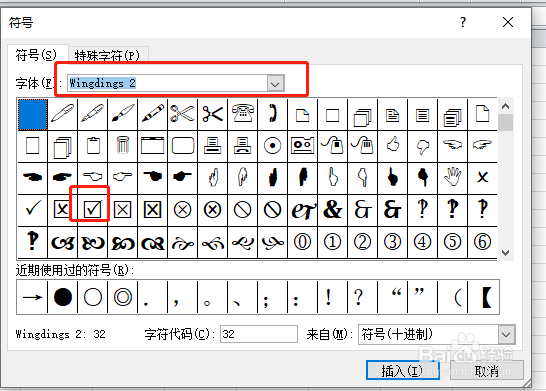
Task: Pick the thin prohibited circle symbol
Action: click(x=242, y=209)
